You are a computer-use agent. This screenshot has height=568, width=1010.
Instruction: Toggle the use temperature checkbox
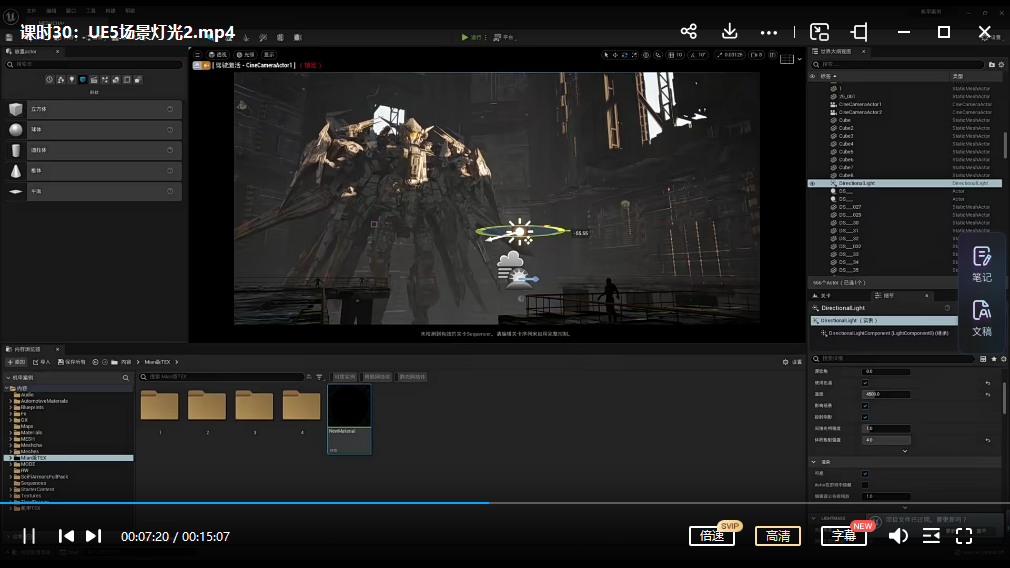point(865,383)
